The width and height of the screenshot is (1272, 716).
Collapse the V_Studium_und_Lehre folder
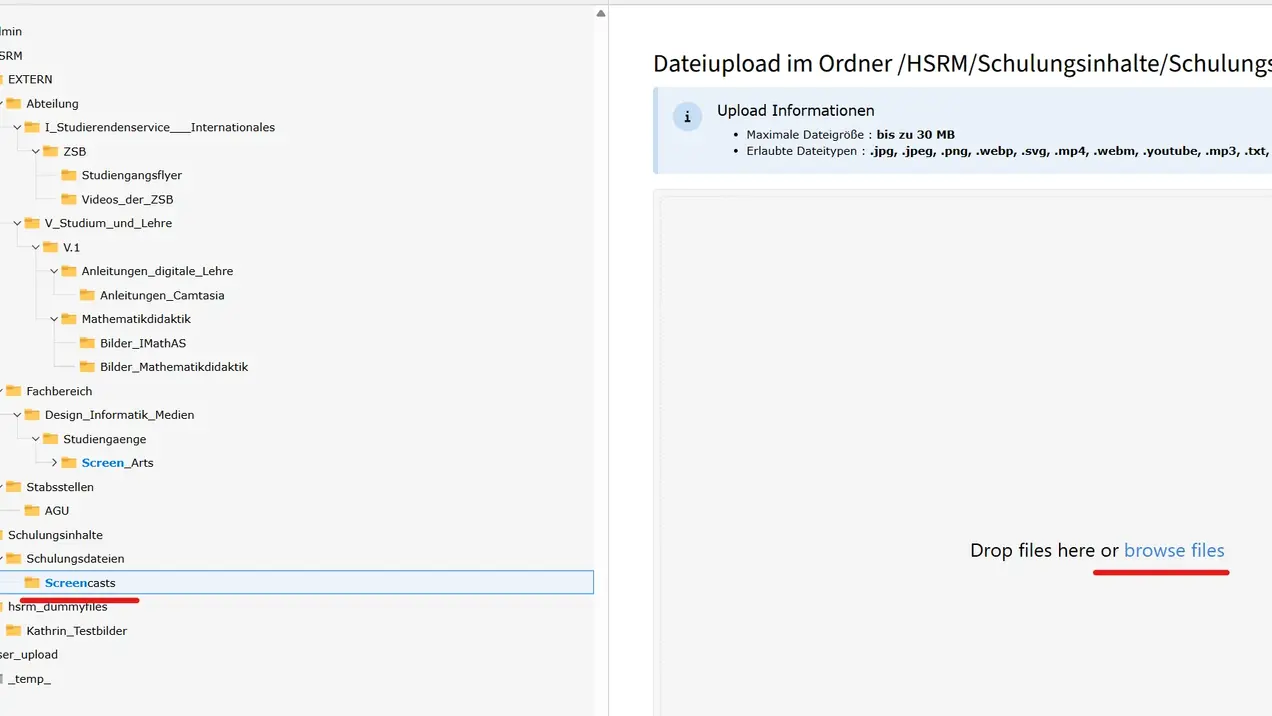coord(18,223)
